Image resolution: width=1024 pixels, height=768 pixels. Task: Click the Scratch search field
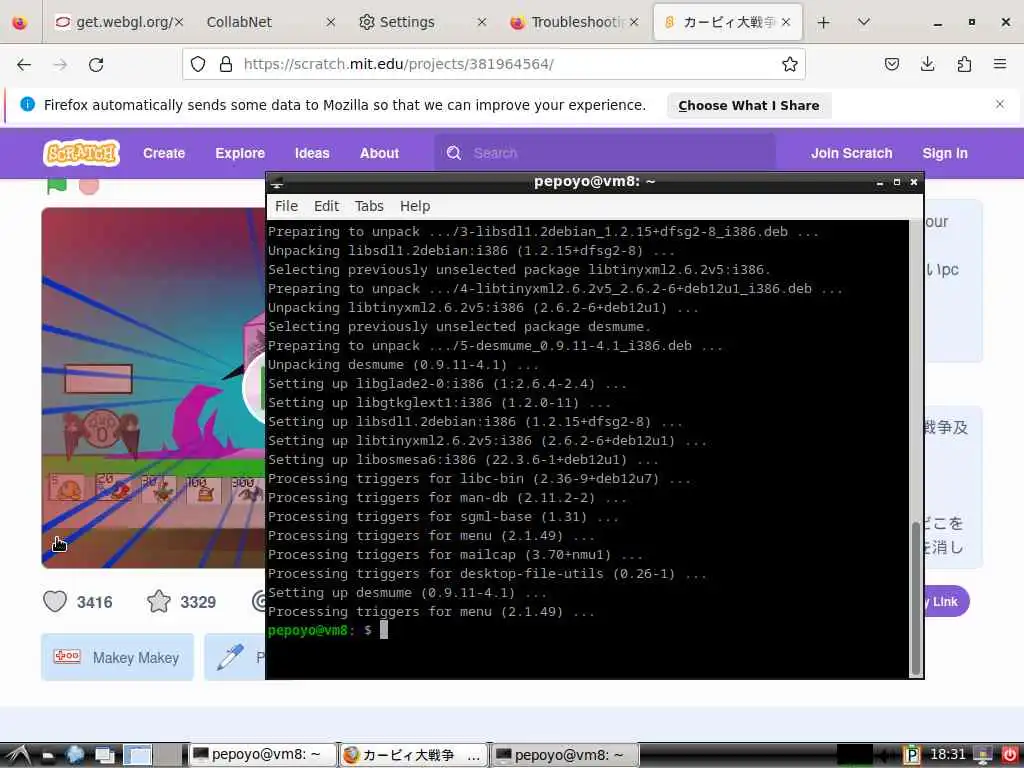point(605,153)
